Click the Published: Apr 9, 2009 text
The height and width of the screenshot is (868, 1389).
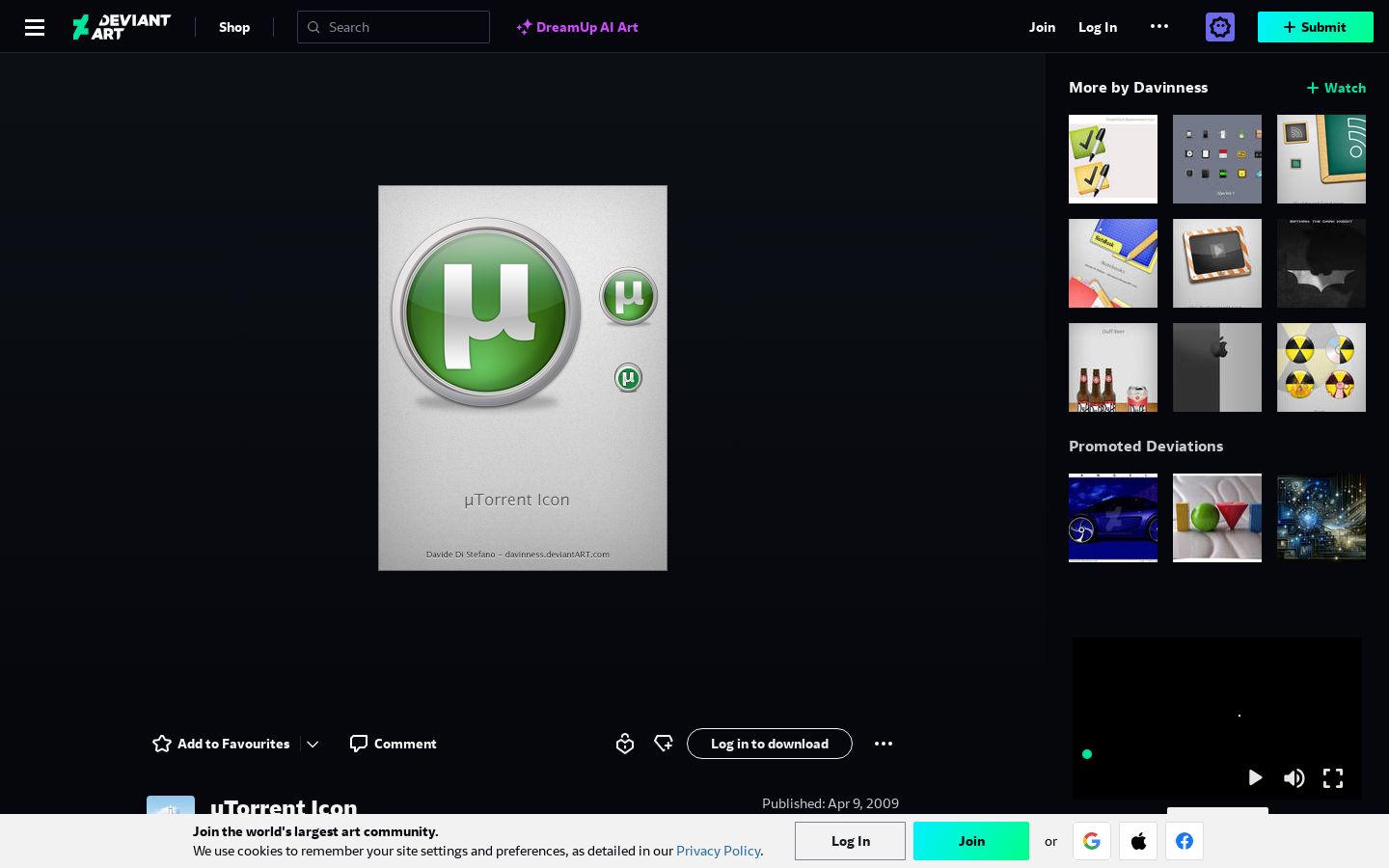[x=831, y=803]
